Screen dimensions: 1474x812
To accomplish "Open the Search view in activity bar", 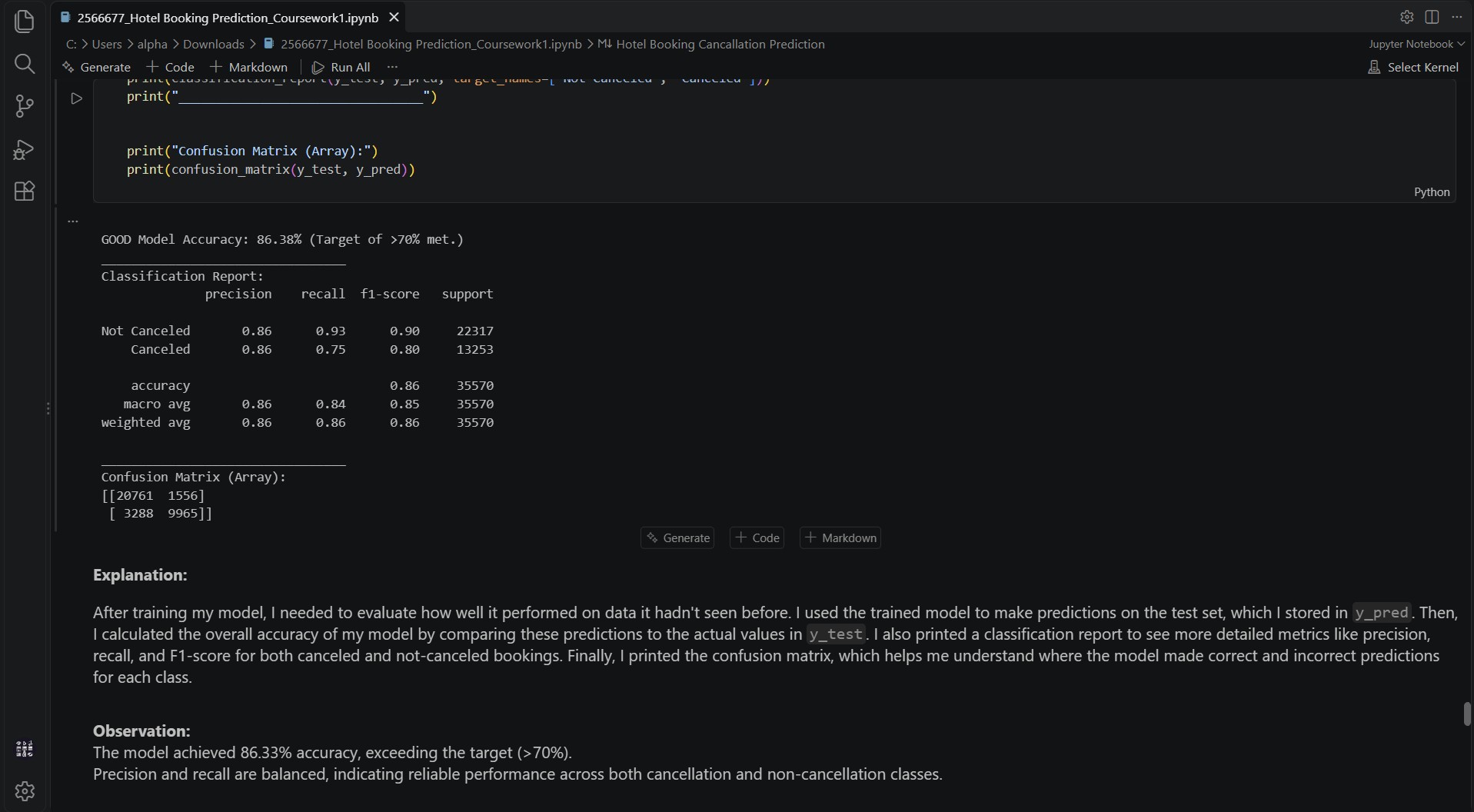I will point(25,64).
